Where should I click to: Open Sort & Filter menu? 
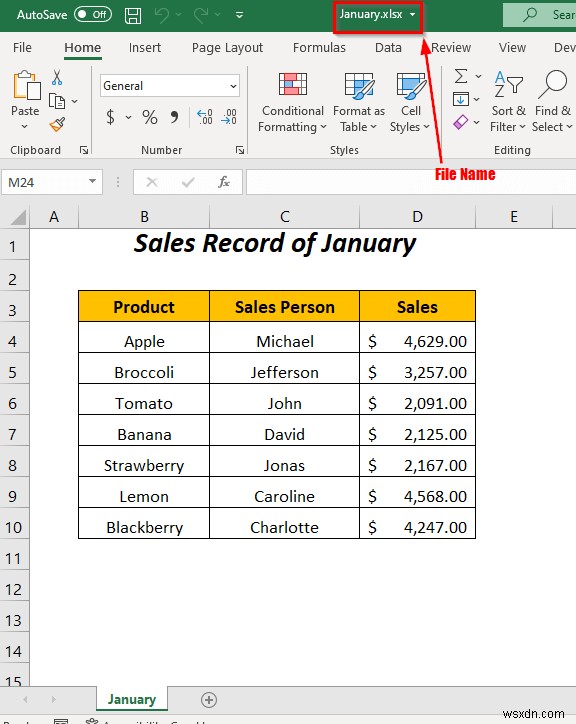pyautogui.click(x=508, y=103)
